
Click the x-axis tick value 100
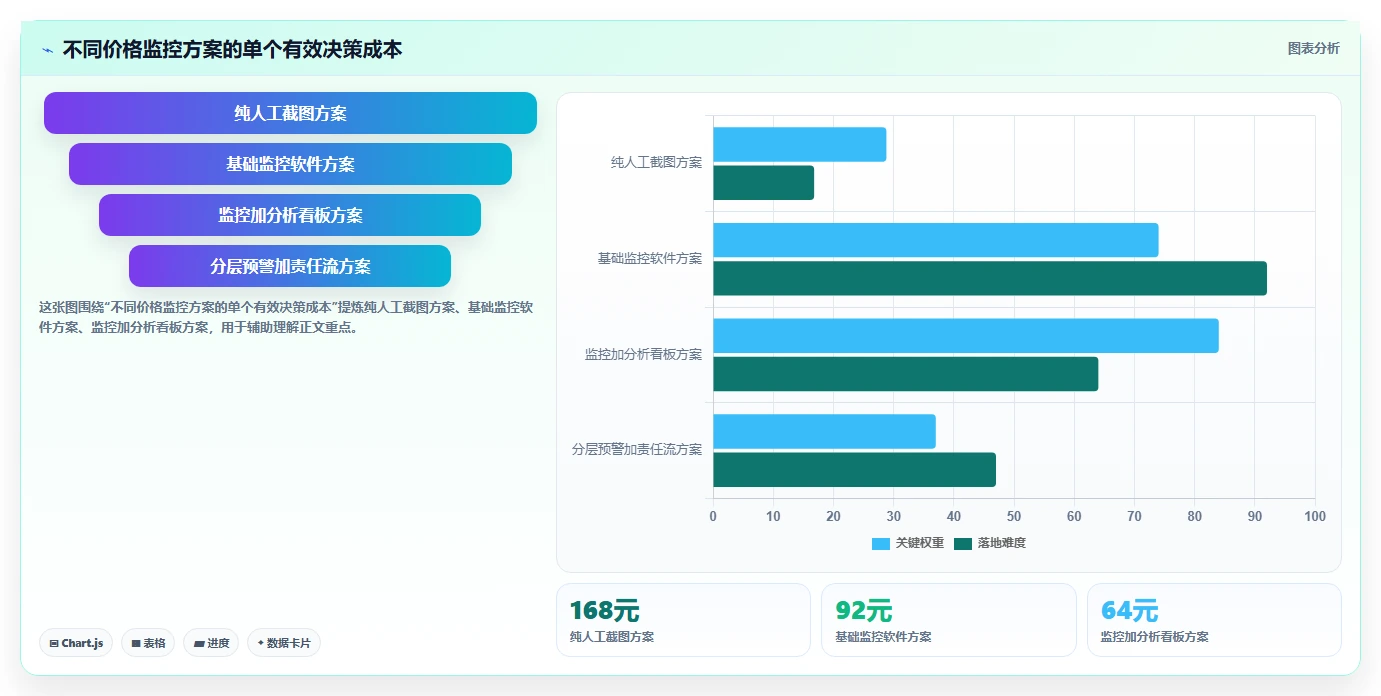click(x=1315, y=516)
